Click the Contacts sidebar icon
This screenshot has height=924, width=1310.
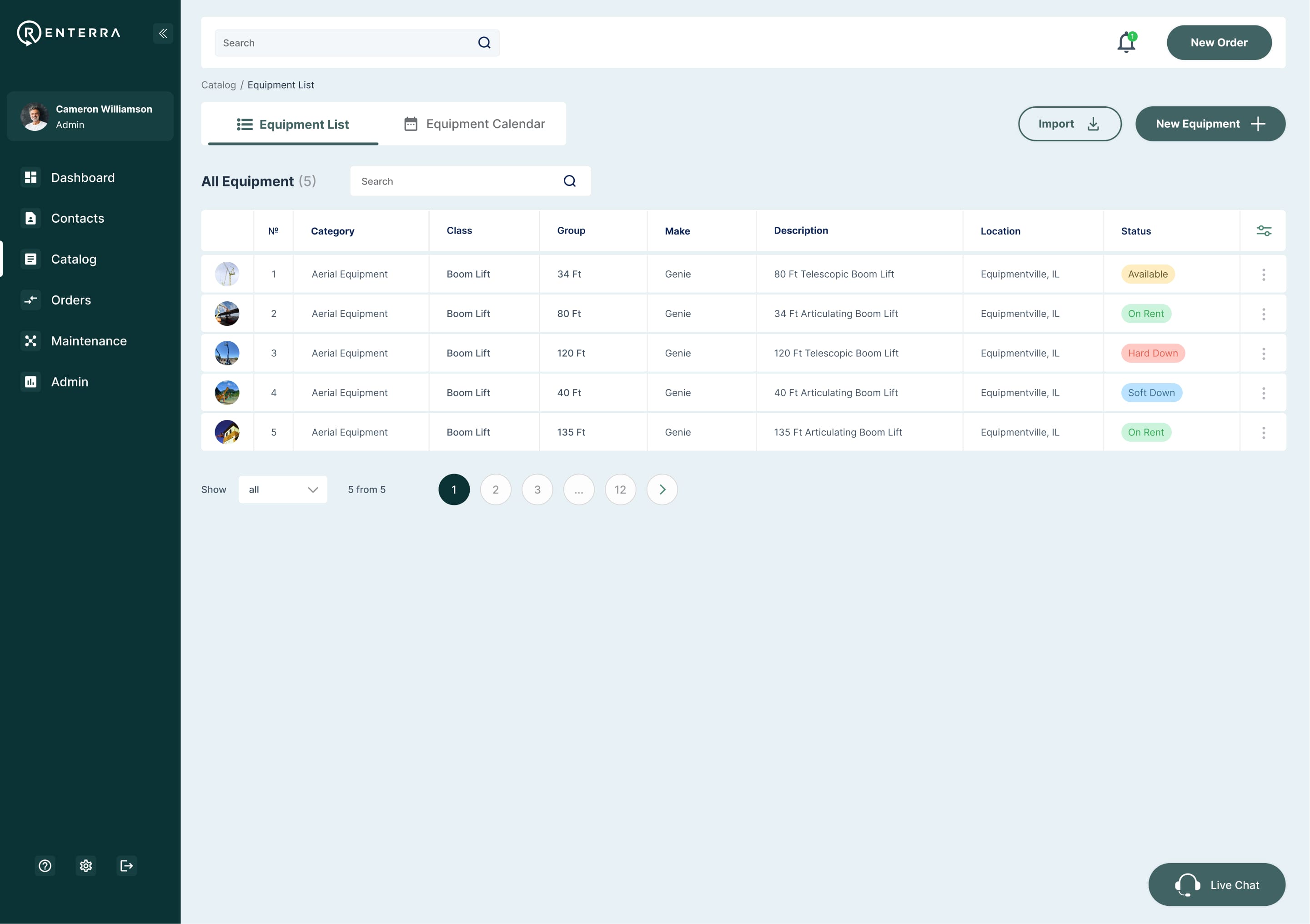point(31,218)
